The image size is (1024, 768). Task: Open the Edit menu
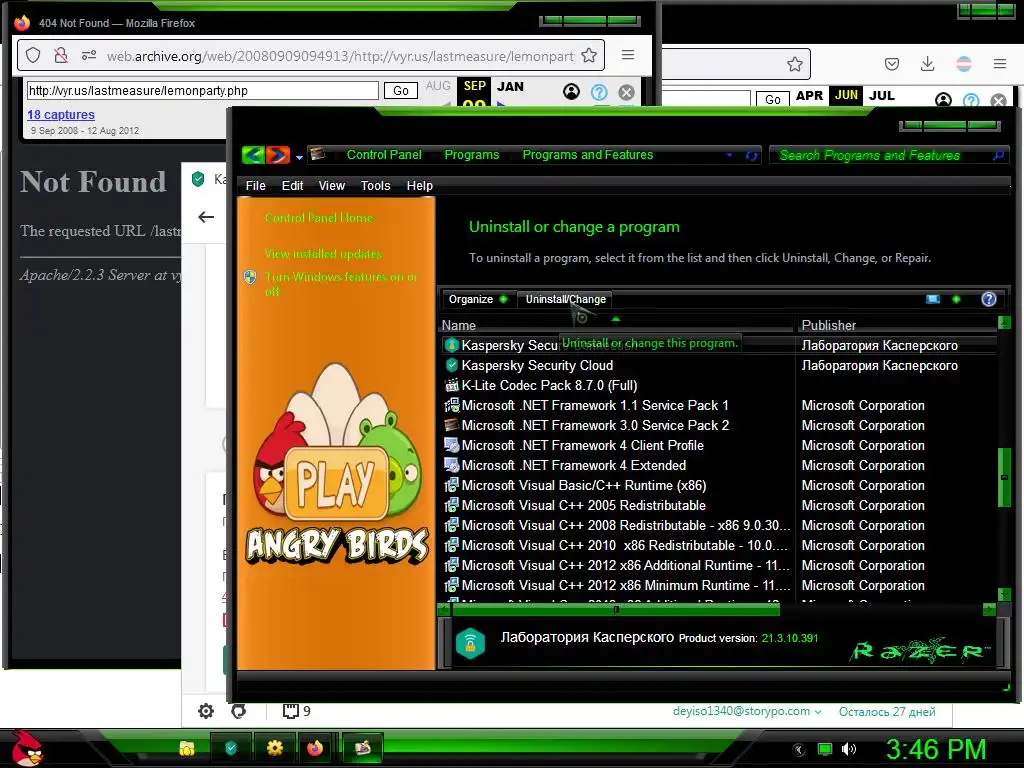tap(292, 185)
